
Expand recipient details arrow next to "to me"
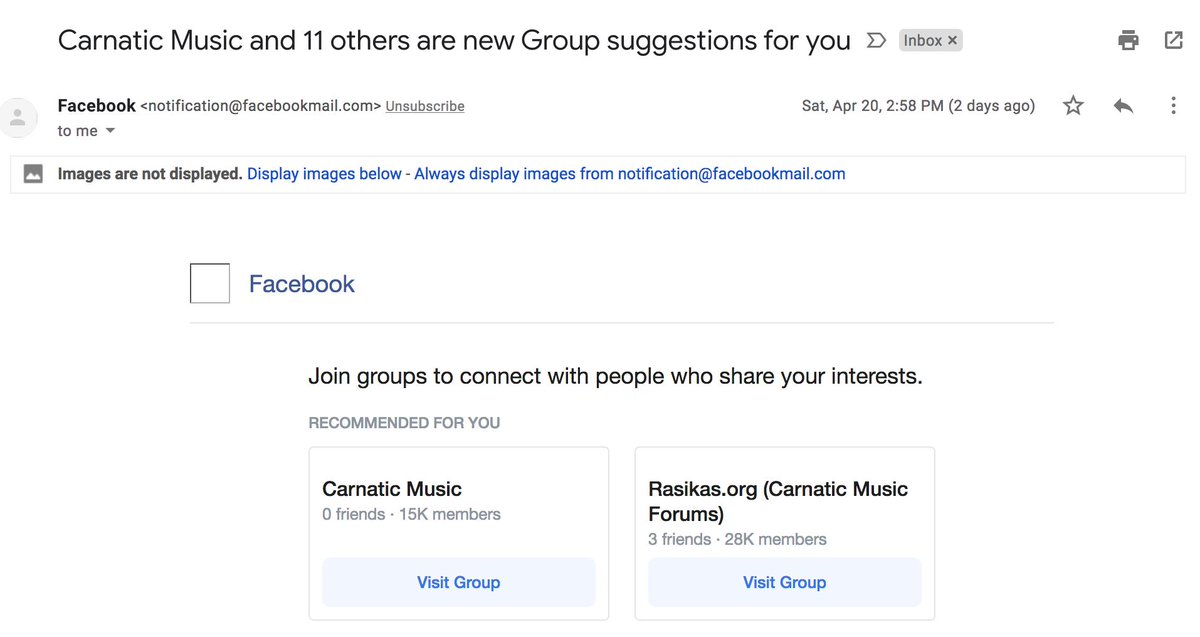110,132
